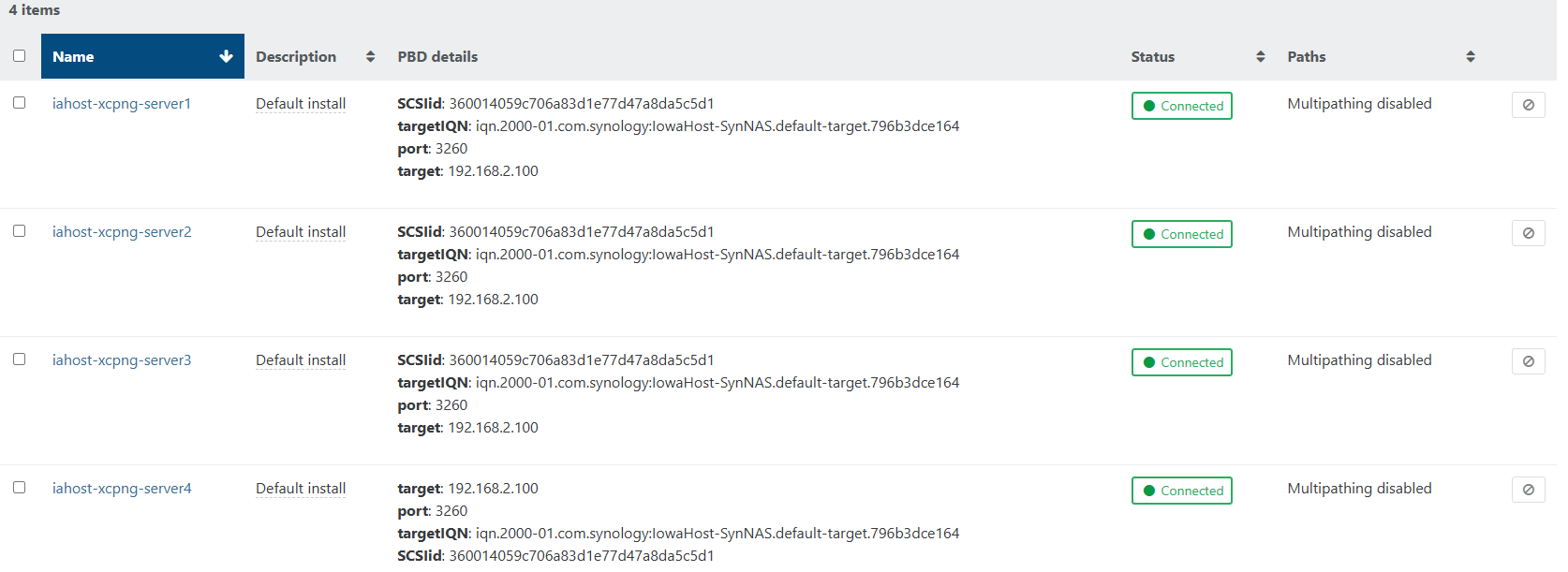Sort by Paths using its sort arrows
Image resolution: width=1568 pixels, height=572 pixels.
coord(1471,57)
